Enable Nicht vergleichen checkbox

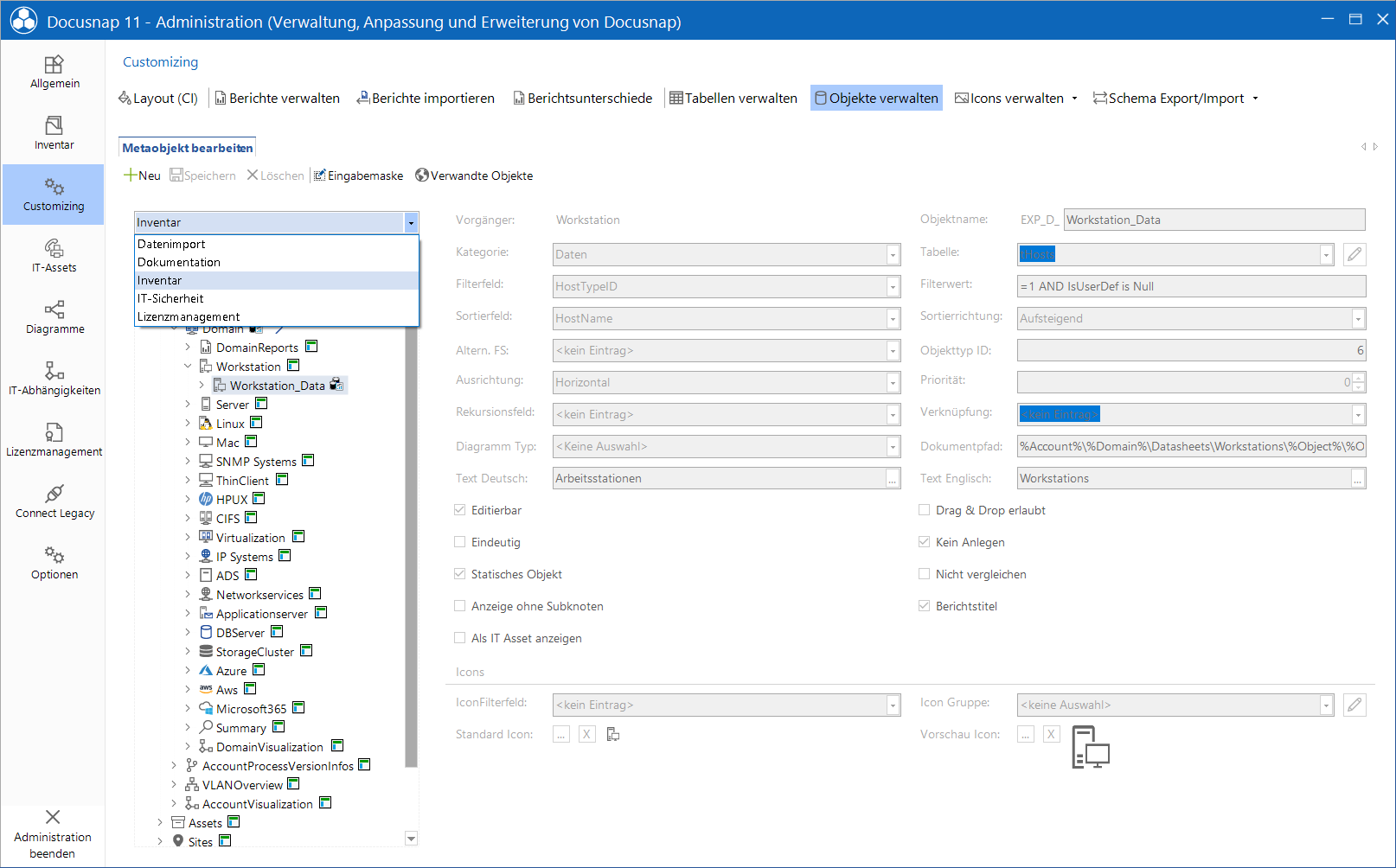[x=925, y=574]
